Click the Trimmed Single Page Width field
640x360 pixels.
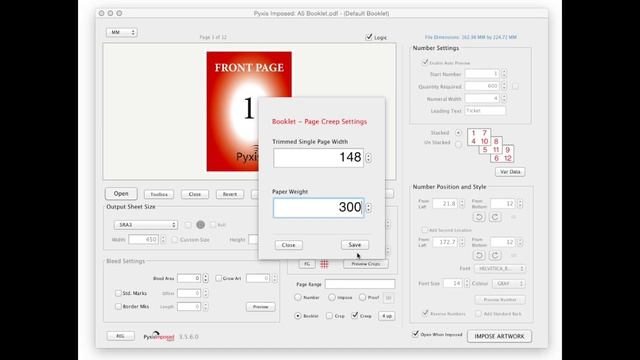(318, 158)
